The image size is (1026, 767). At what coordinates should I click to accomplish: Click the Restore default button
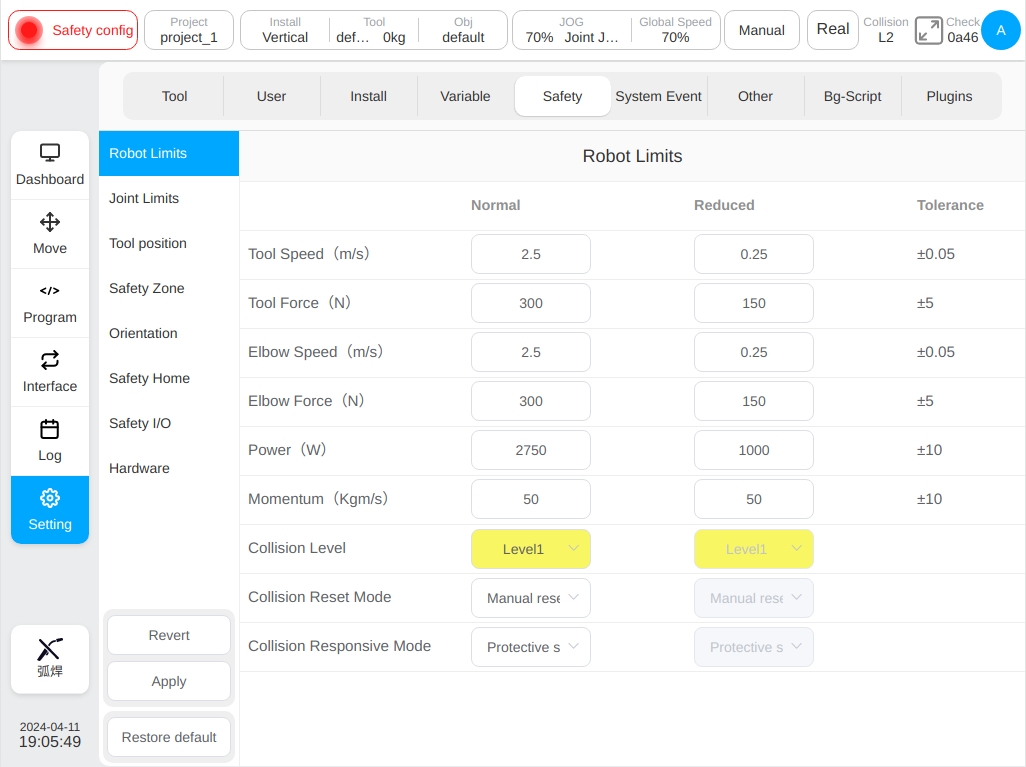pos(169,738)
